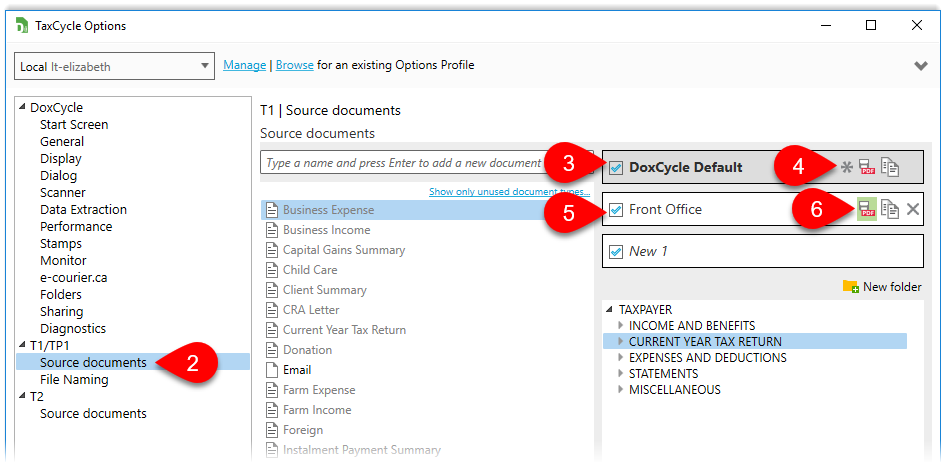Toggle the DoxCycle Default checkbox
946x463 pixels.
616,168
